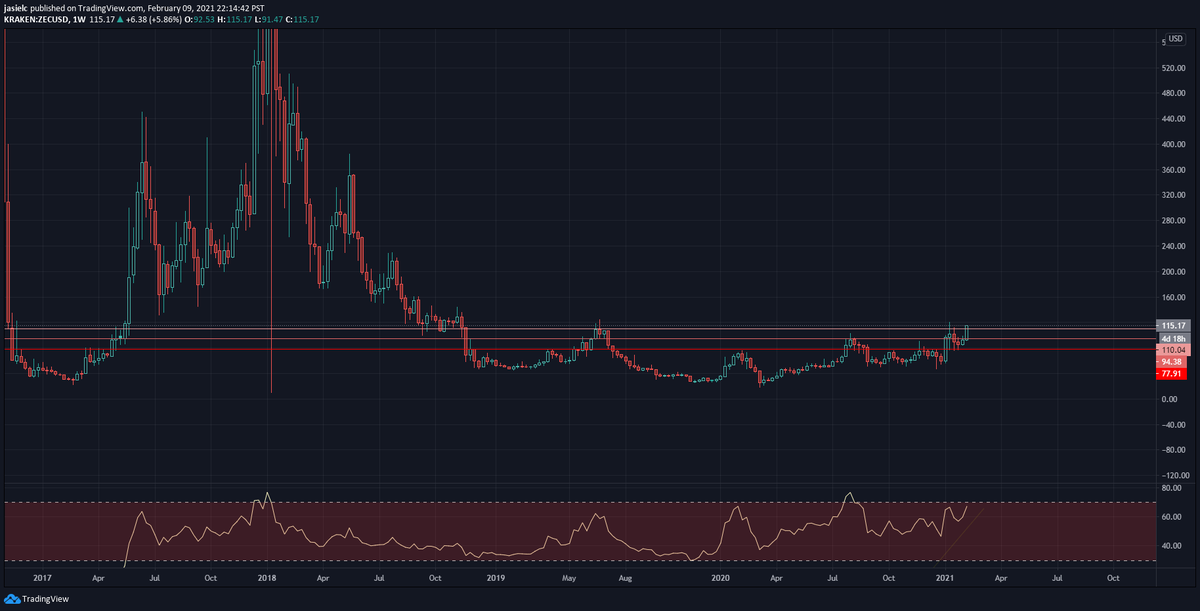This screenshot has height=611, width=1200.
Task: Click the 440.00 price axis tick
Action: 1172,119
